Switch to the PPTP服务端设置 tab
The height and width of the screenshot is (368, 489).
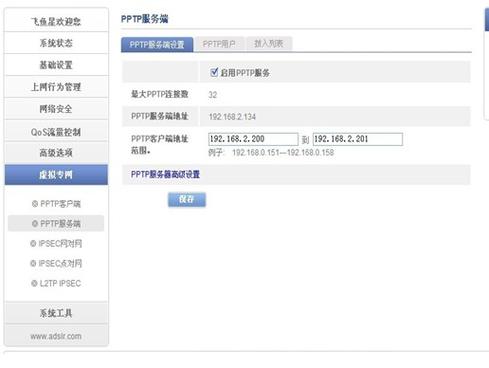coord(157,44)
